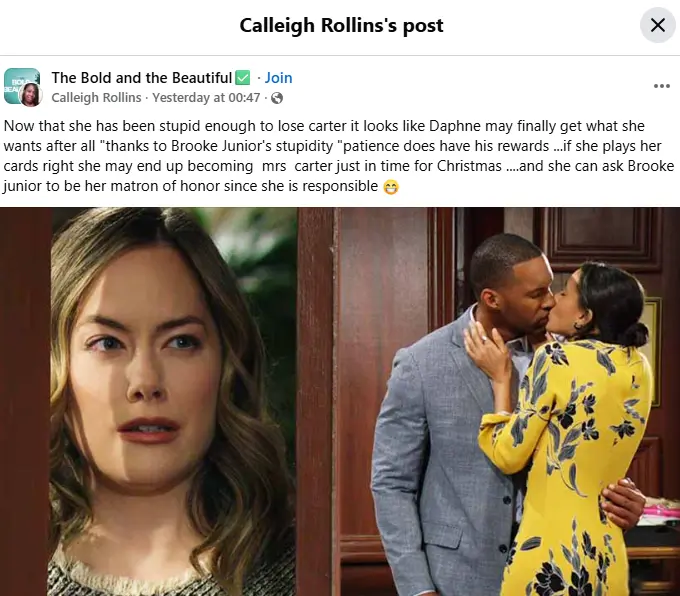The height and width of the screenshot is (596, 680).
Task: Click the grinning emoji in the post
Action: pyautogui.click(x=391, y=187)
